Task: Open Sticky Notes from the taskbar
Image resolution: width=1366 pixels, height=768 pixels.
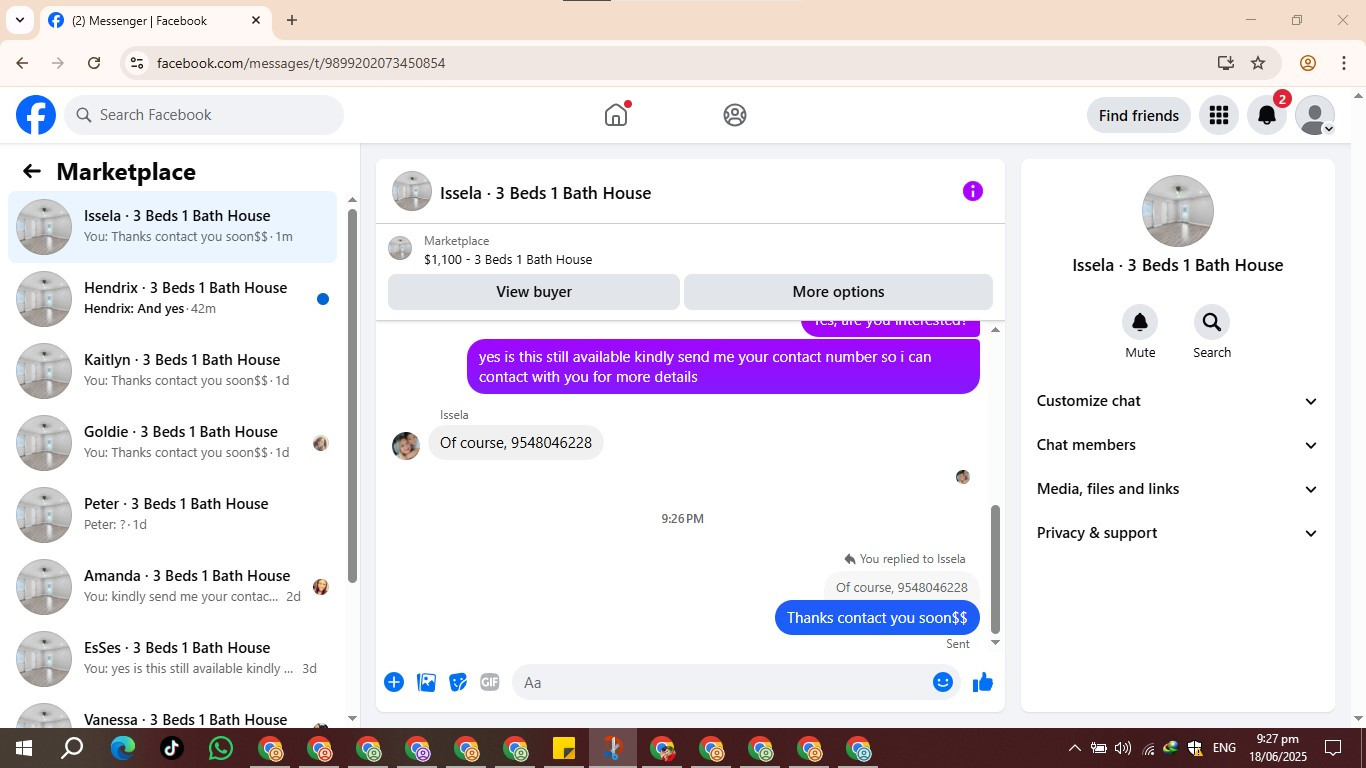Action: 564,748
